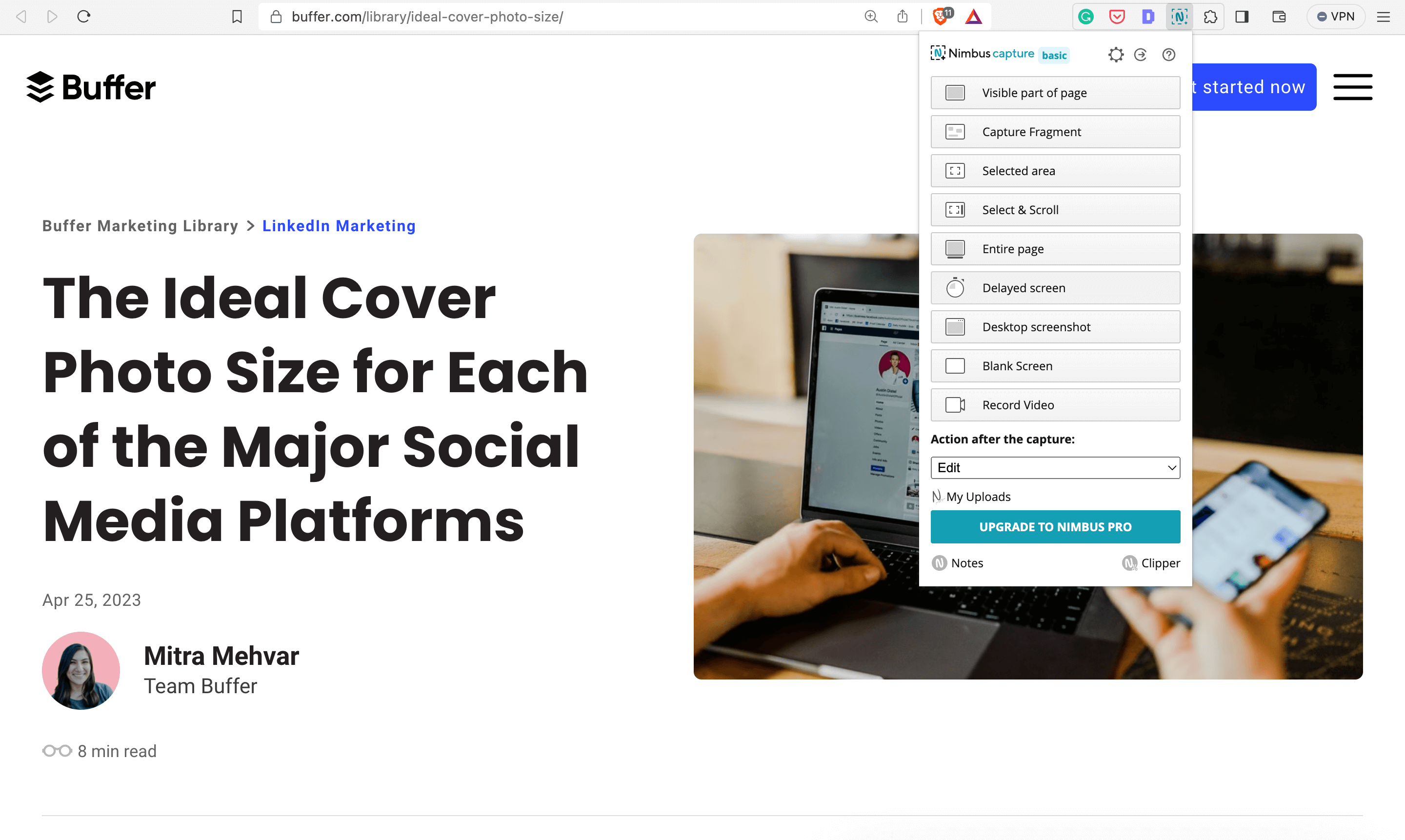Toggle the Blank Screen capture option
Image resolution: width=1405 pixels, height=840 pixels.
point(1055,365)
